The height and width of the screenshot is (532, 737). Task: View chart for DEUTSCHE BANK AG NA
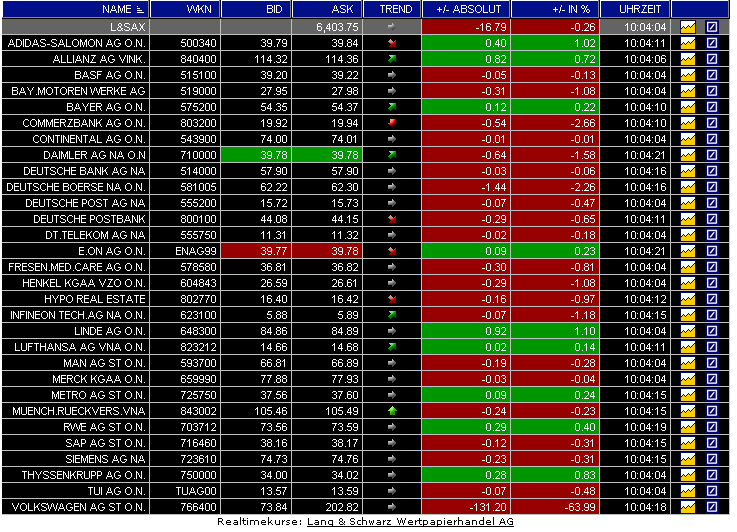point(688,171)
